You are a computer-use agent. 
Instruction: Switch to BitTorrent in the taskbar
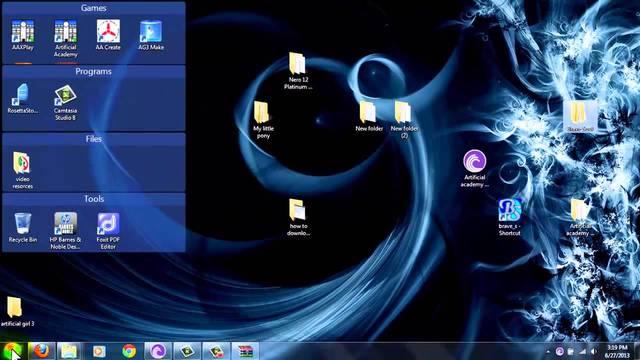click(158, 351)
